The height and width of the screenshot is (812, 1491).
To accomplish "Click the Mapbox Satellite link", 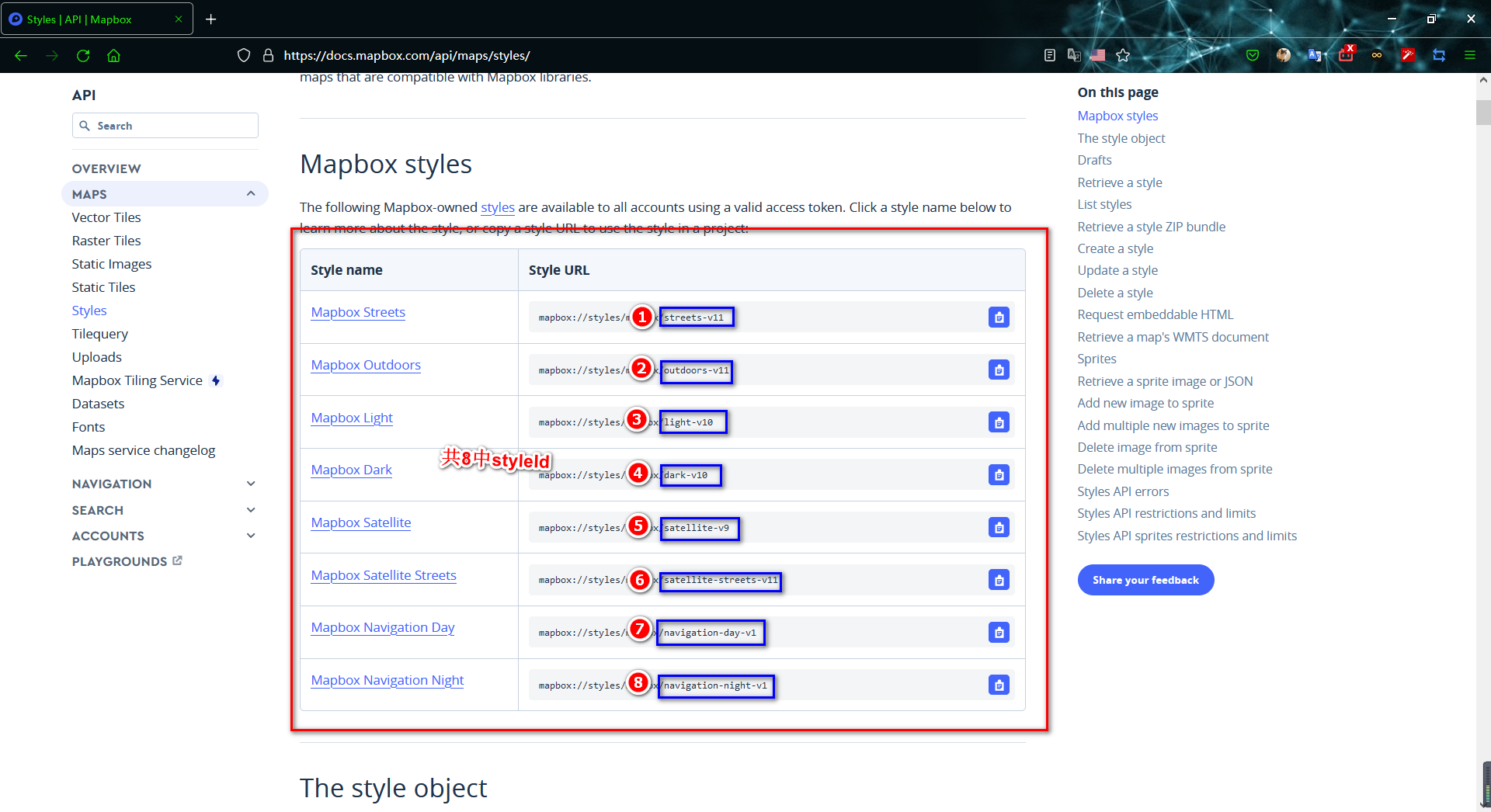I will pos(361,522).
